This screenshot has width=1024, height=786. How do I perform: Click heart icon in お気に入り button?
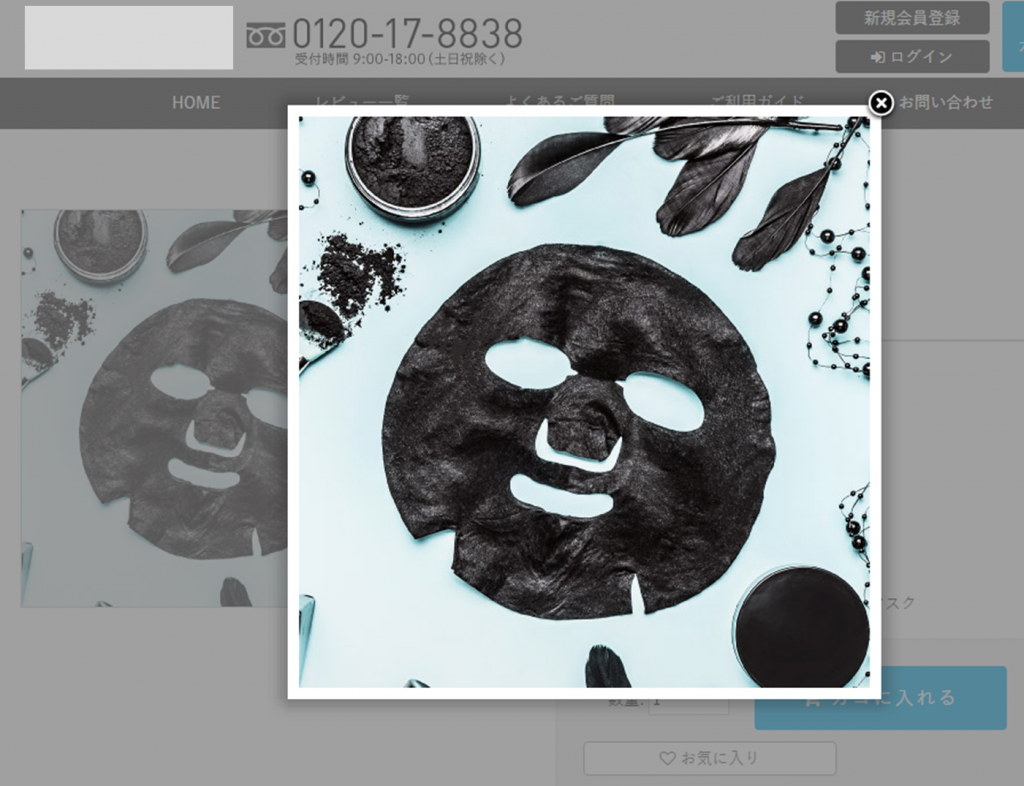[667, 758]
